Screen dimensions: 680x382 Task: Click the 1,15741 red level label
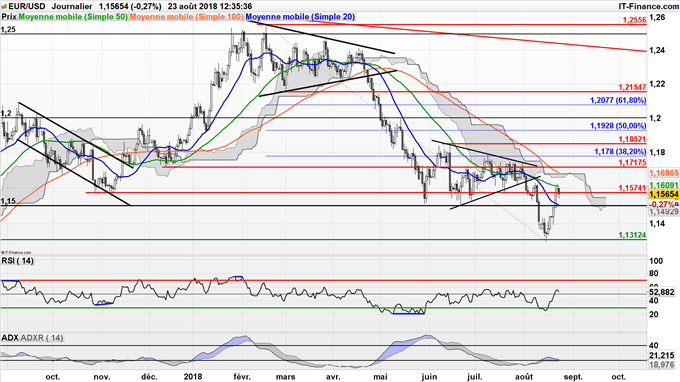click(x=632, y=188)
